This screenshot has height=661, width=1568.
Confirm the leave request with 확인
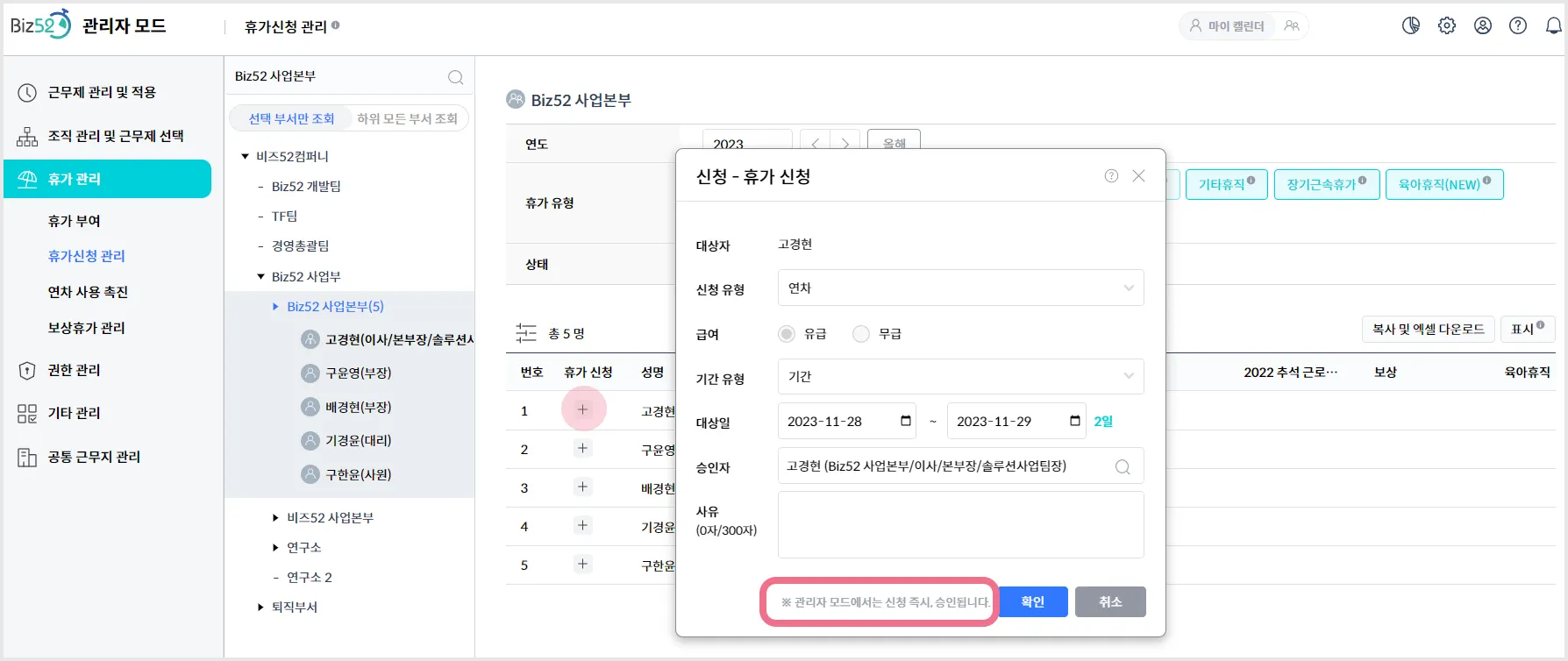tap(1033, 601)
